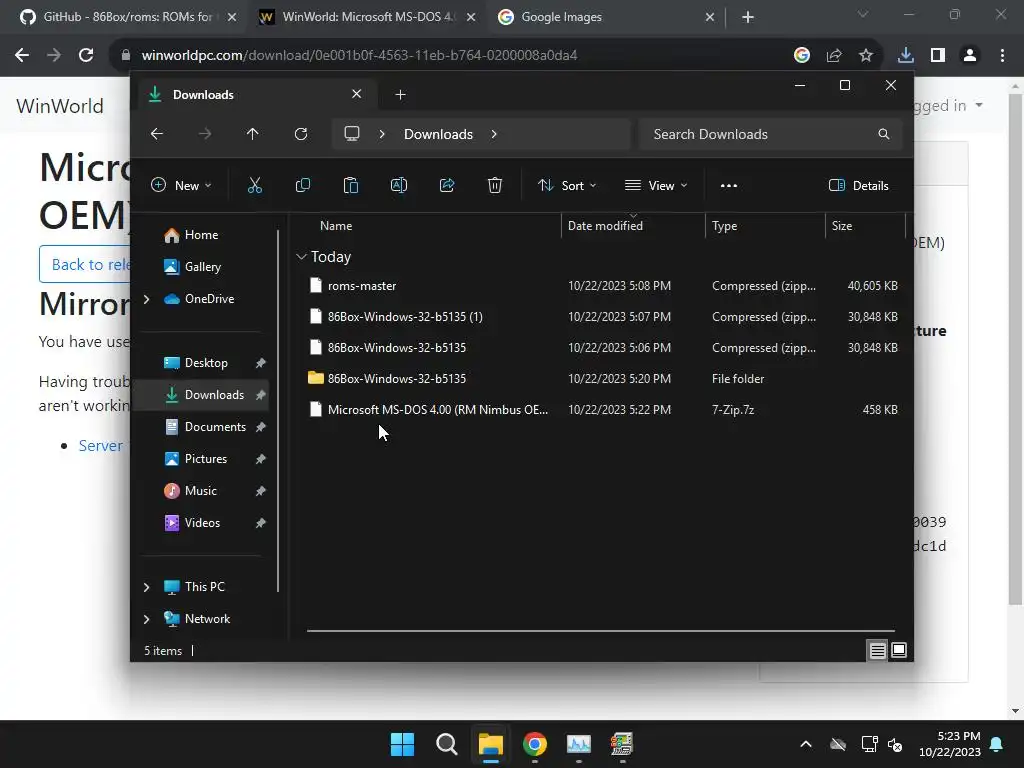Switch to Google Images Chrome tab
1024x768 pixels.
coord(604,17)
